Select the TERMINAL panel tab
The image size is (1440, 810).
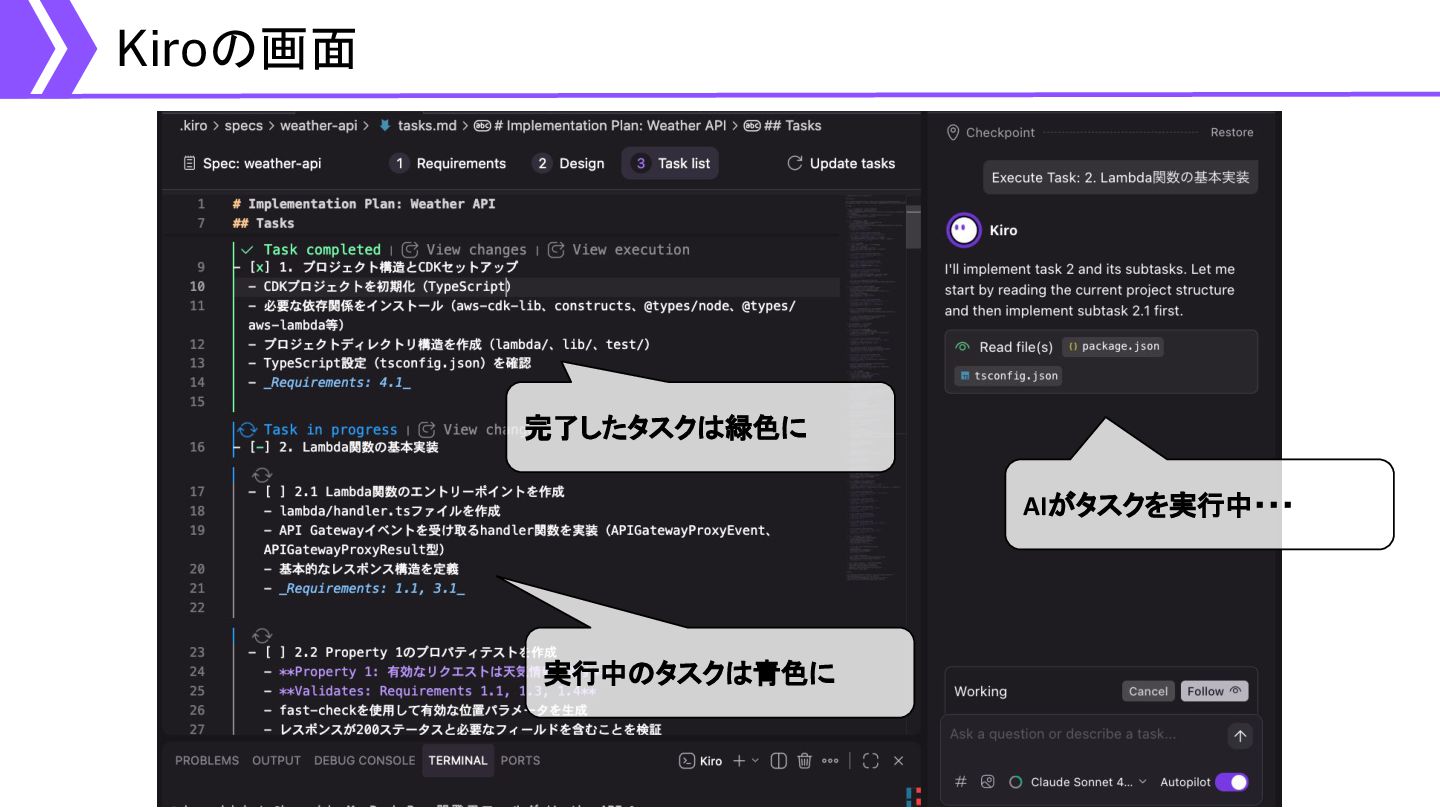pyautogui.click(x=458, y=761)
